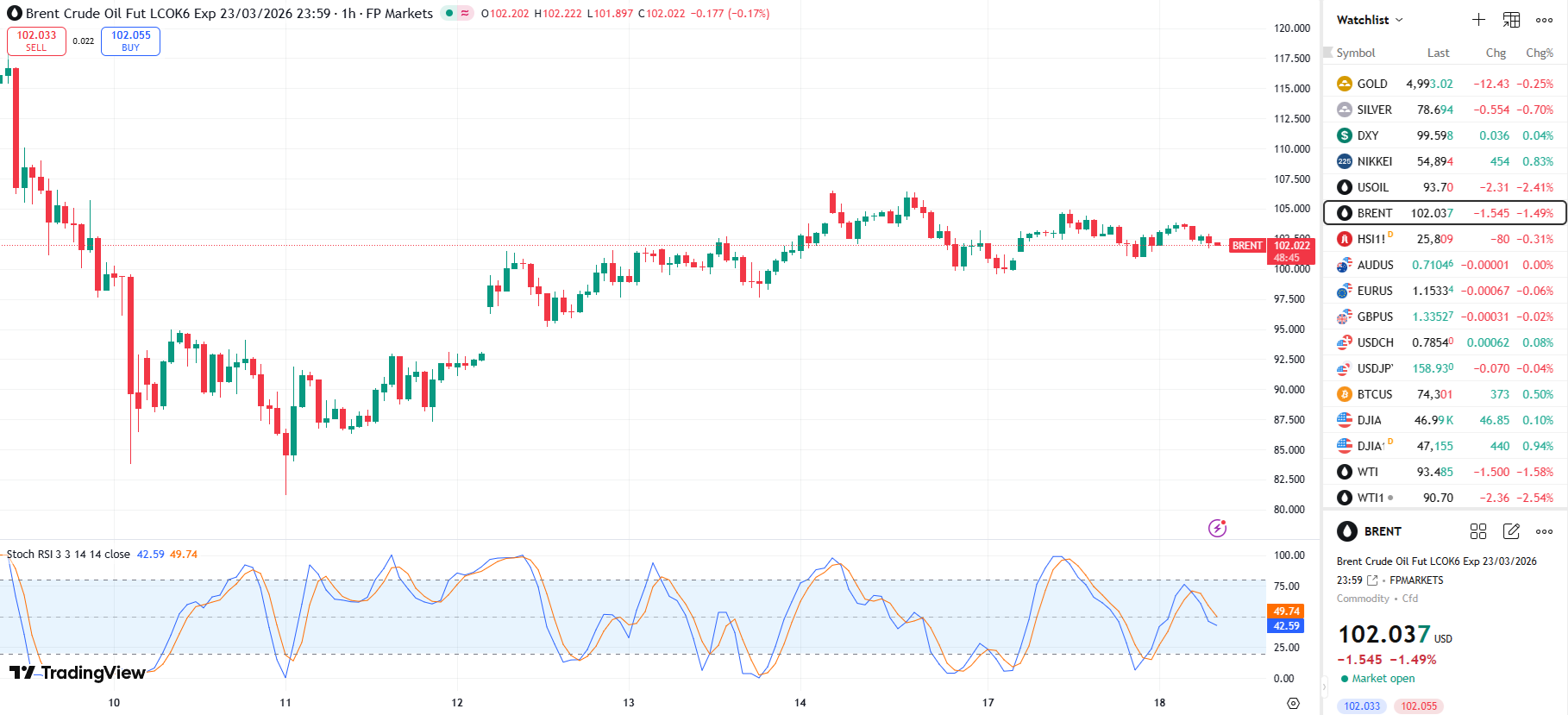Screen dimensions: 1568x715
Task: Click the purple lightning replay icon on chart
Action: 1217,528
